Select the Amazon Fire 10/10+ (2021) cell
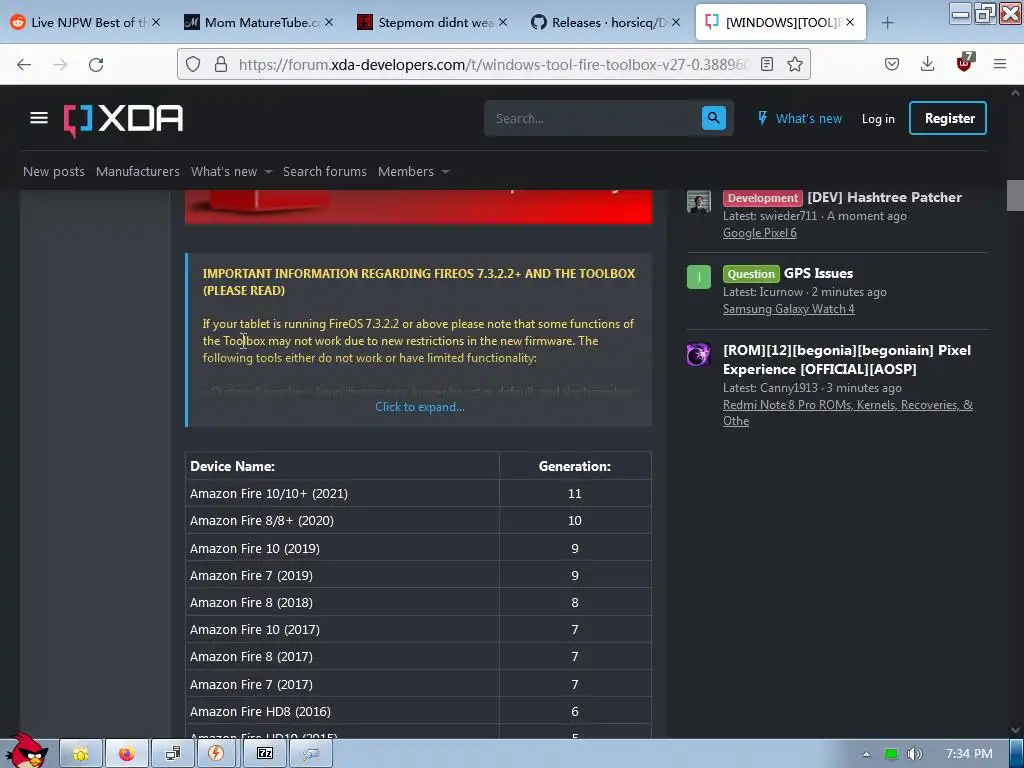Image resolution: width=1024 pixels, height=768 pixels. click(x=342, y=494)
